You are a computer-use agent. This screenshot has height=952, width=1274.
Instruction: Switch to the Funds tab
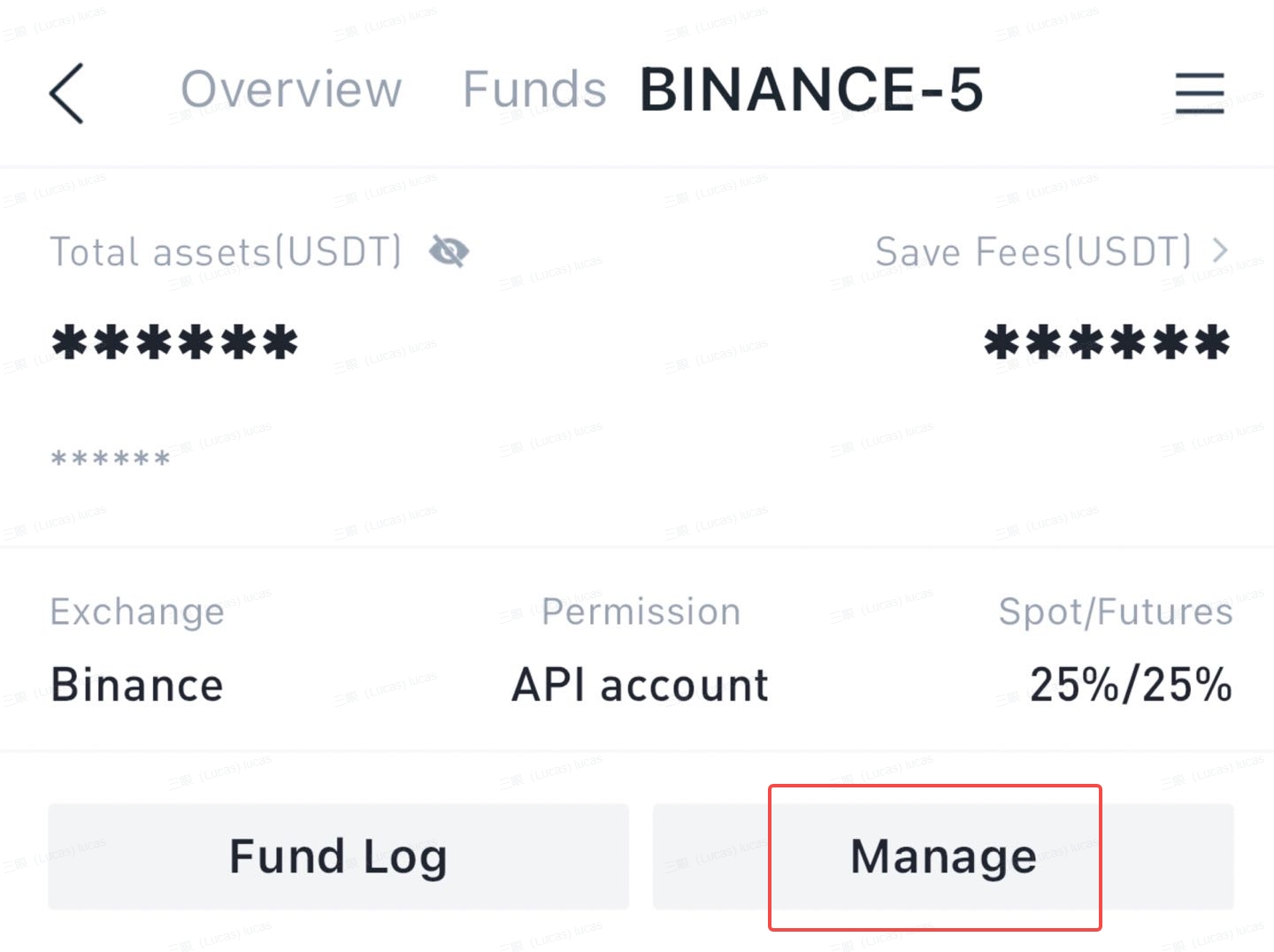pyautogui.click(x=534, y=89)
